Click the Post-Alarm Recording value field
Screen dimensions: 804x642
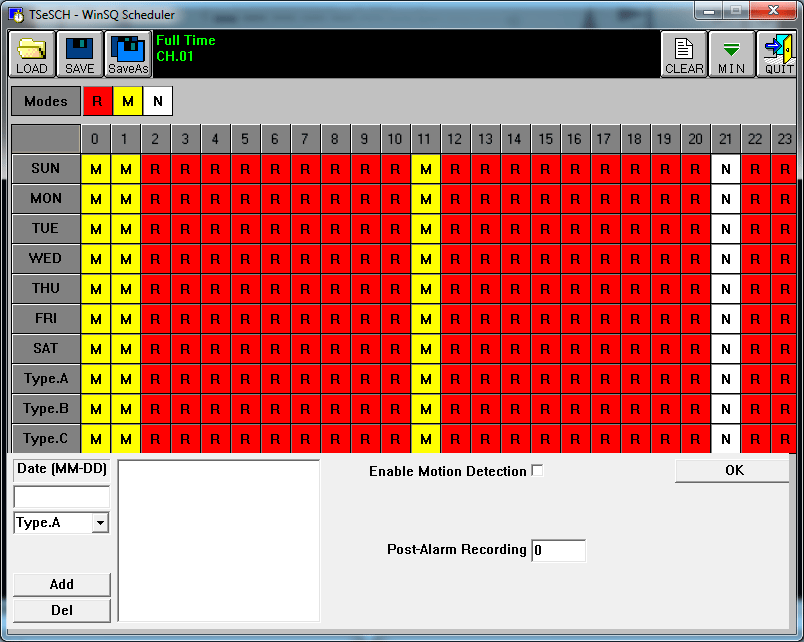tap(558, 551)
